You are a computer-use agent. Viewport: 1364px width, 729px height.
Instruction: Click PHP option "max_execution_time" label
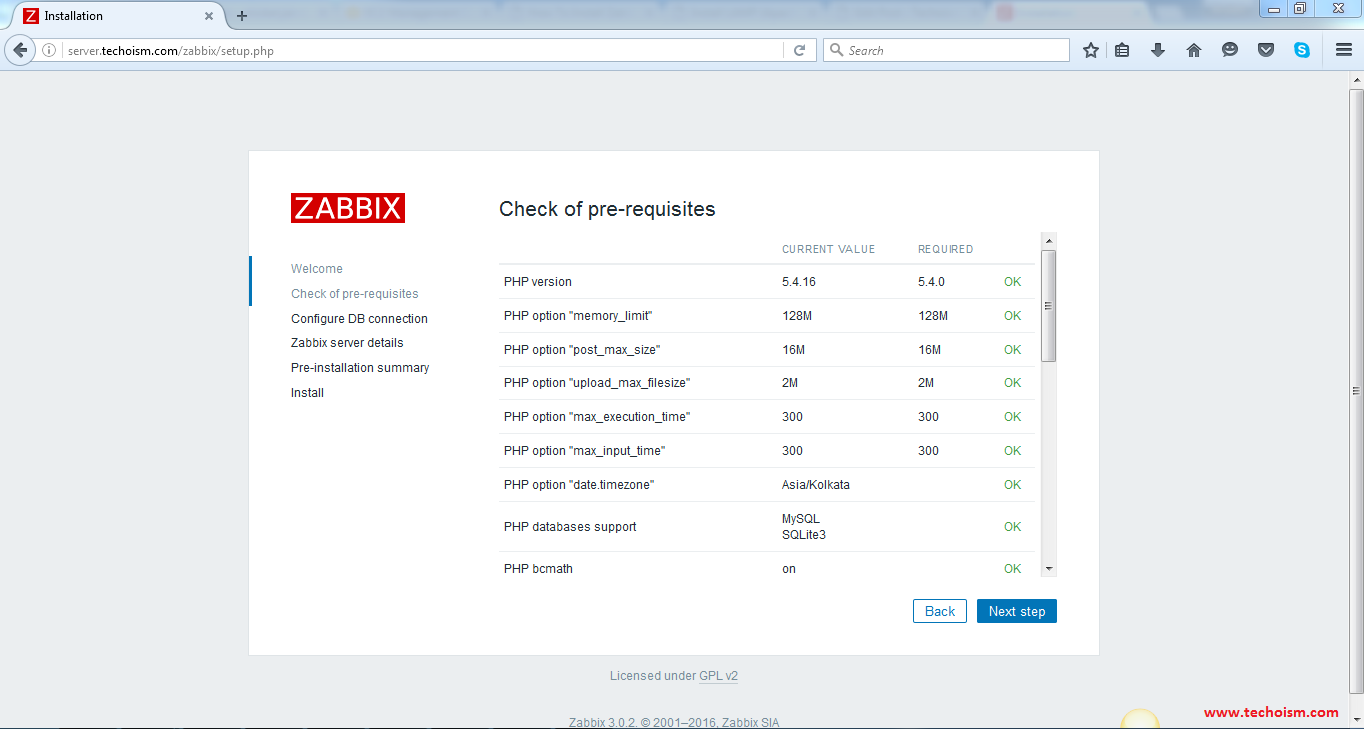click(x=597, y=417)
